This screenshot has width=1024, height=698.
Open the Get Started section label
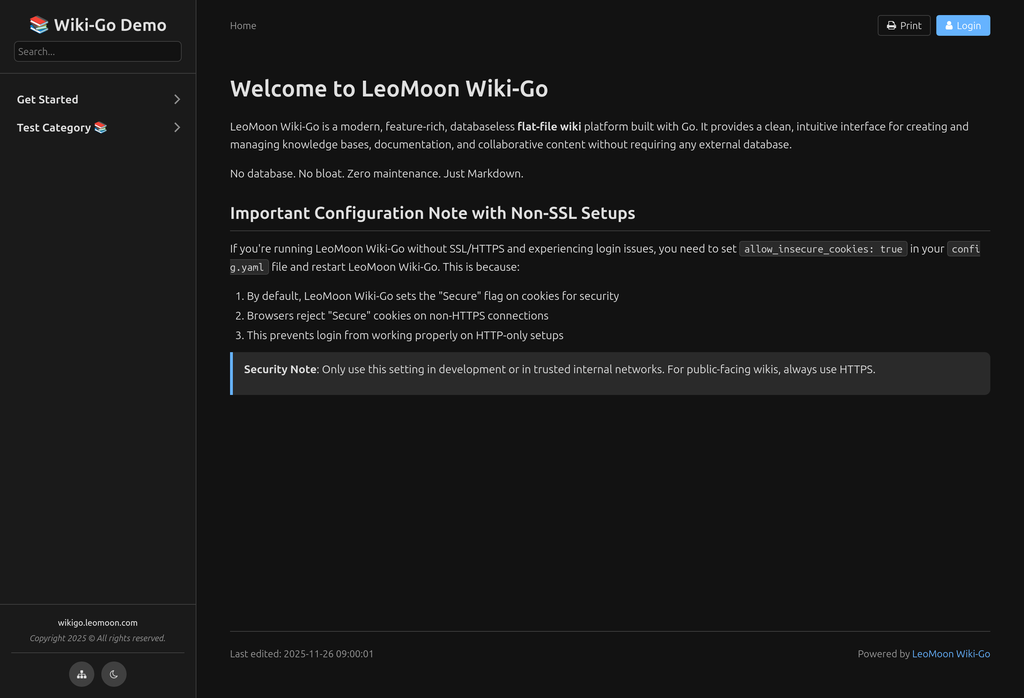[48, 99]
